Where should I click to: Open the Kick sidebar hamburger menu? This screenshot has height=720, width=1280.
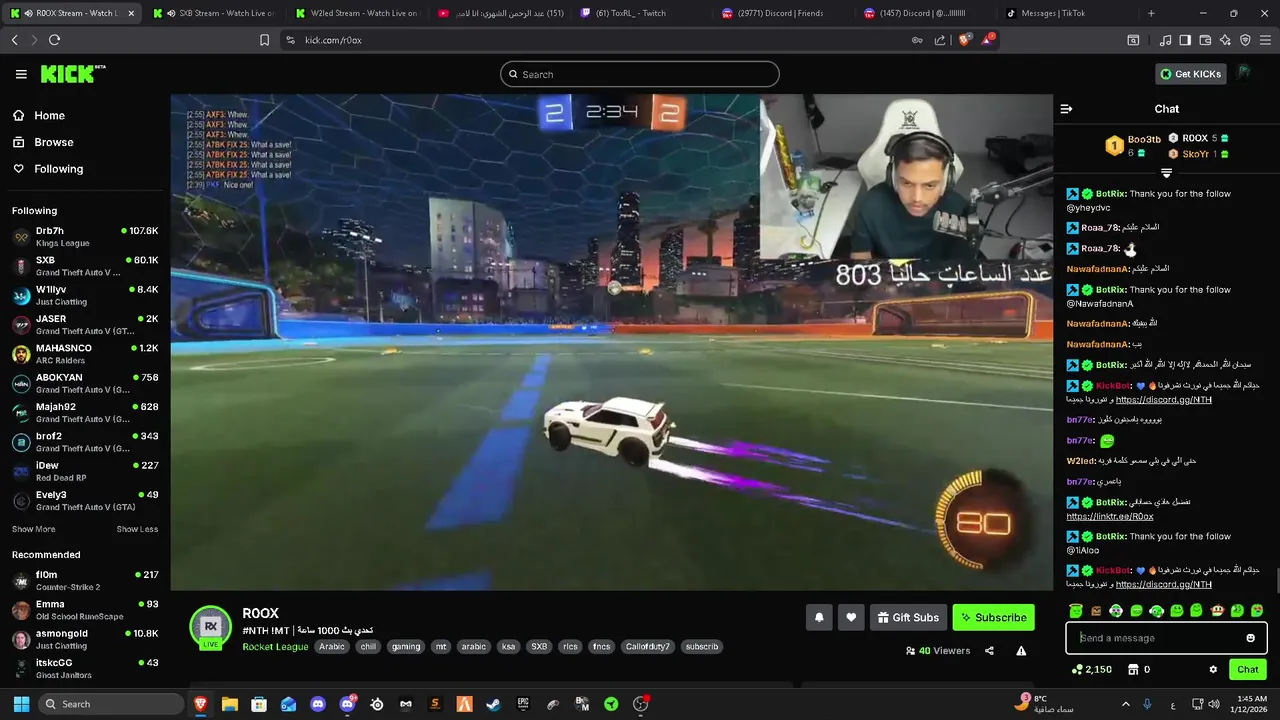pyautogui.click(x=21, y=74)
